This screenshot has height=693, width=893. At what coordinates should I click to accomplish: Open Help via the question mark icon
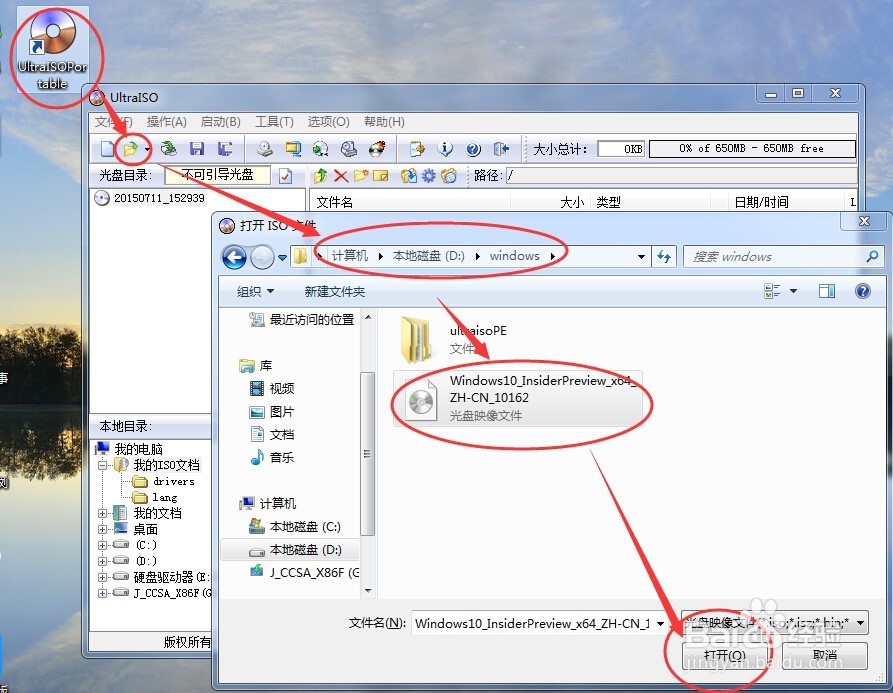pos(471,147)
